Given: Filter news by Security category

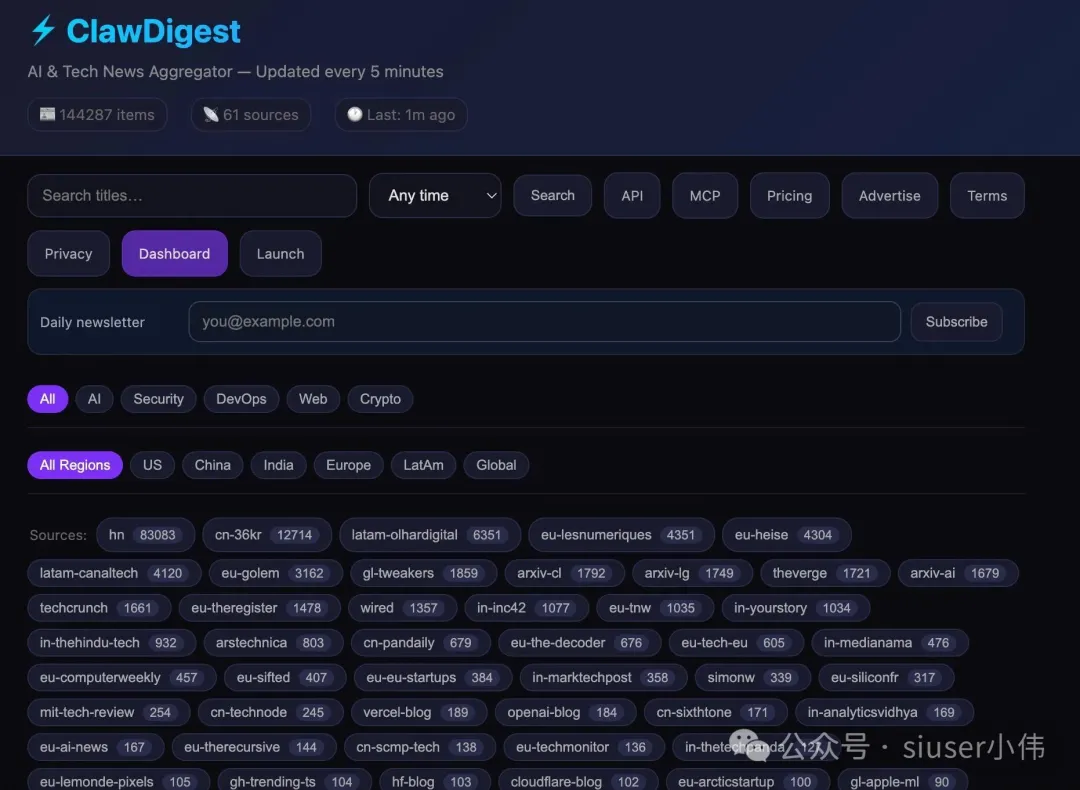Looking at the screenshot, I should [x=158, y=399].
